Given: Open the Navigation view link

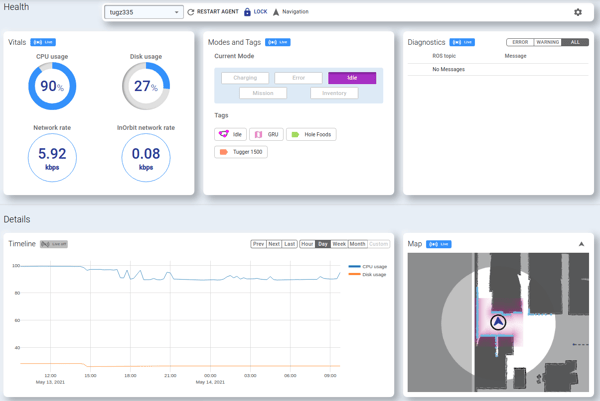Looking at the screenshot, I should (295, 12).
